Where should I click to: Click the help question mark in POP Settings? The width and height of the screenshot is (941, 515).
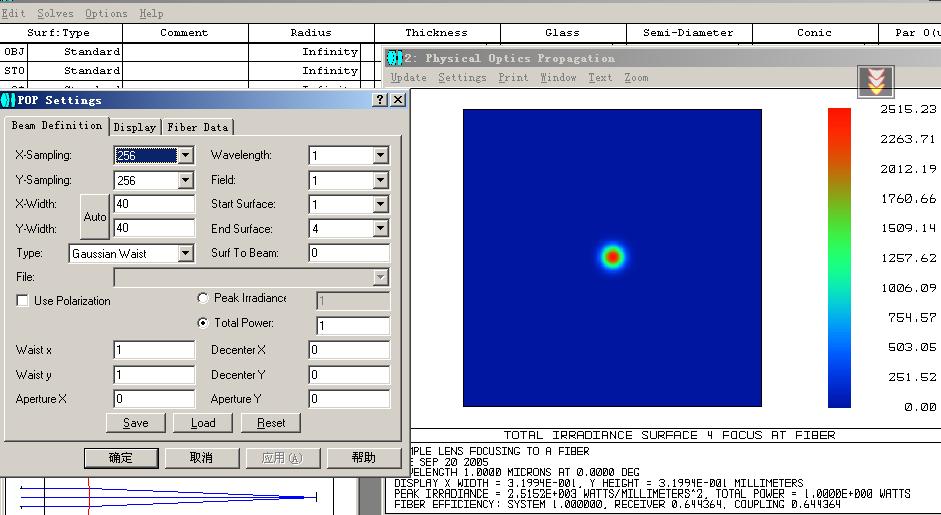[380, 100]
